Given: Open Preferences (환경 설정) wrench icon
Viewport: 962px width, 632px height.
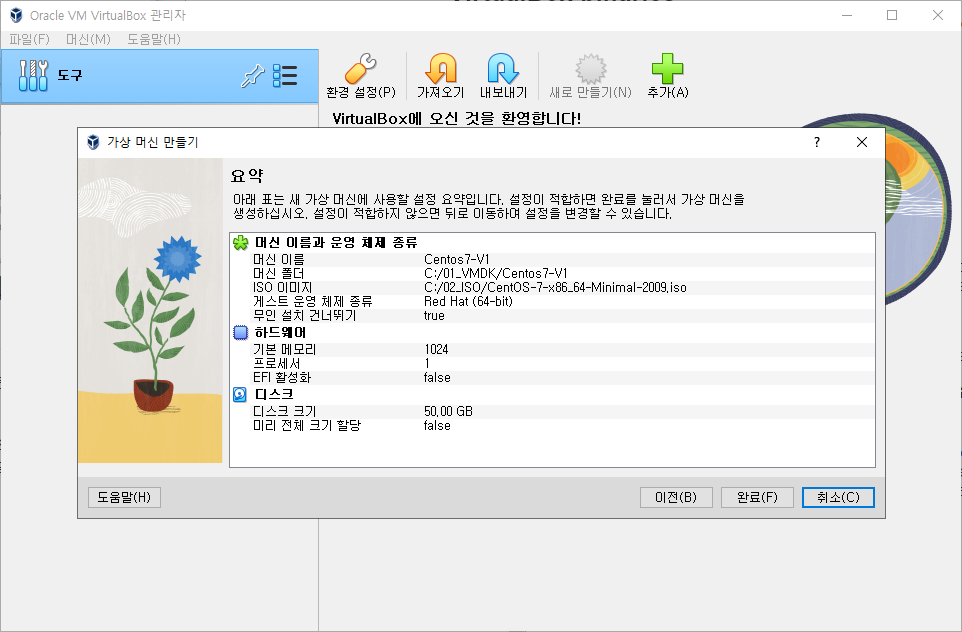Looking at the screenshot, I should coord(361,69).
